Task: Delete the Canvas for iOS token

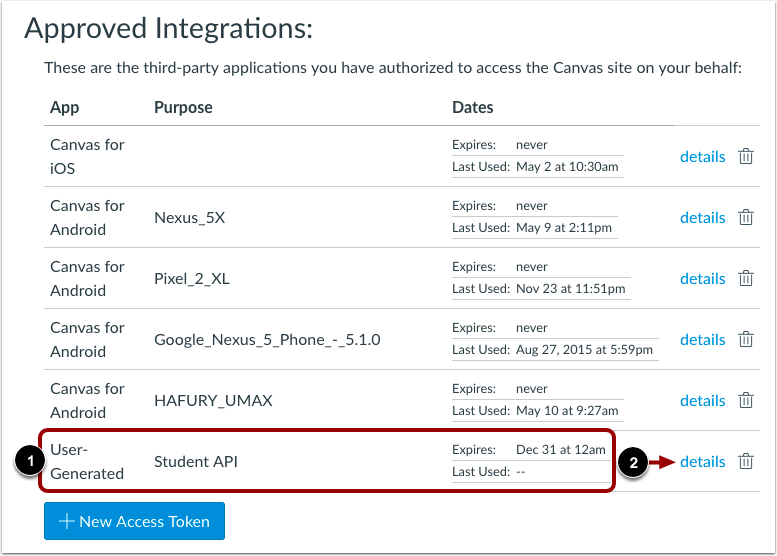Action: tap(746, 157)
